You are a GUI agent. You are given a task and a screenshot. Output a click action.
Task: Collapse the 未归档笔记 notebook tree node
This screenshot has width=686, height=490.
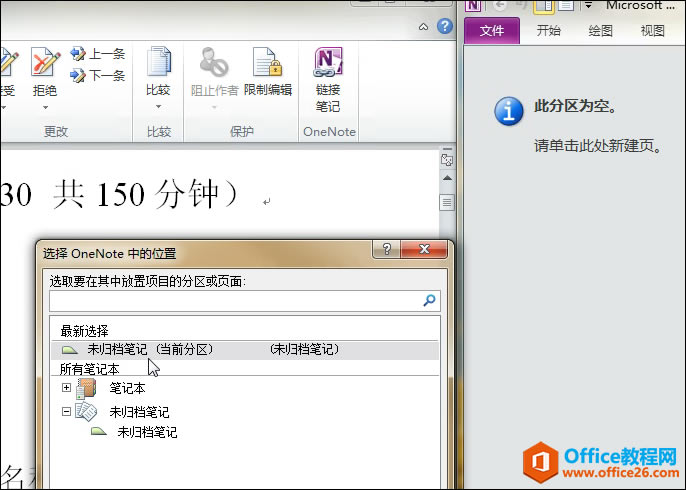66,411
